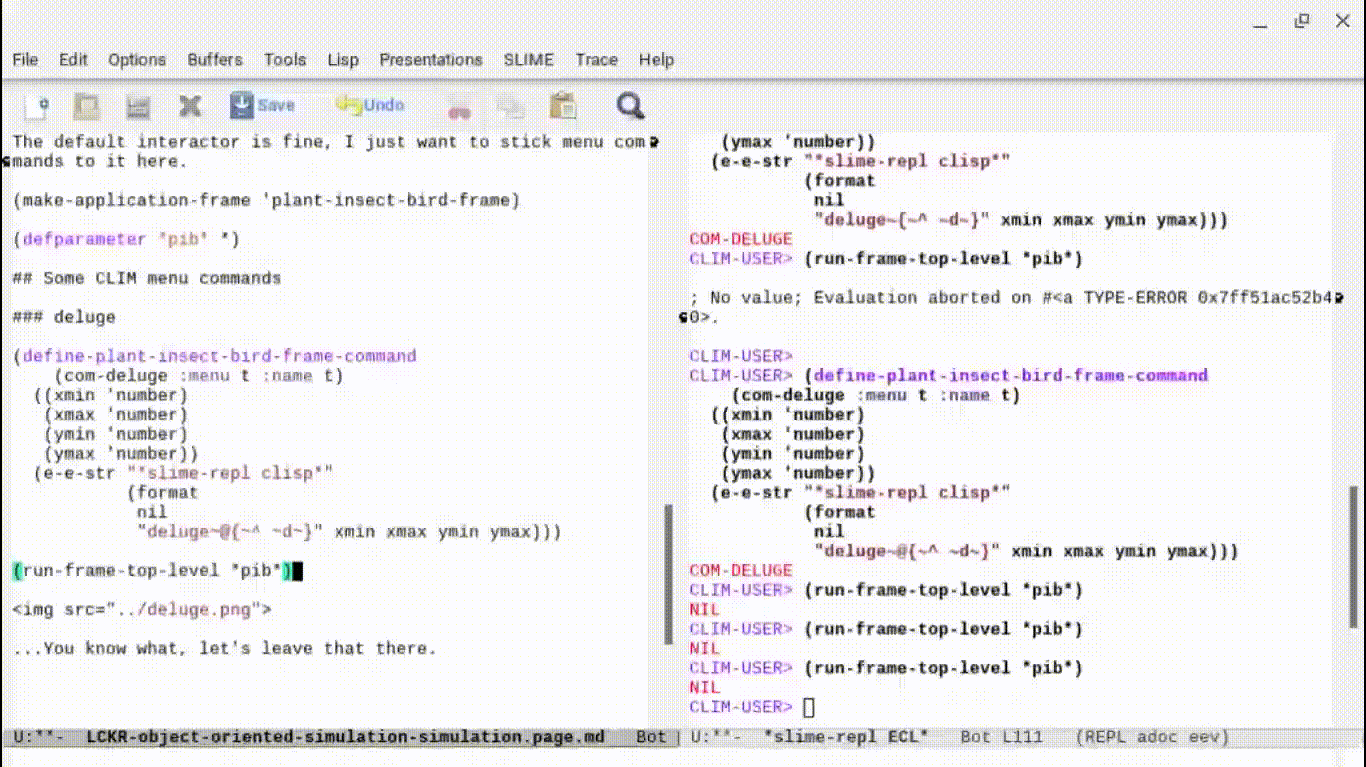This screenshot has height=767, width=1366.
Task: Click the Open File toolbar icon
Action: tap(88, 106)
